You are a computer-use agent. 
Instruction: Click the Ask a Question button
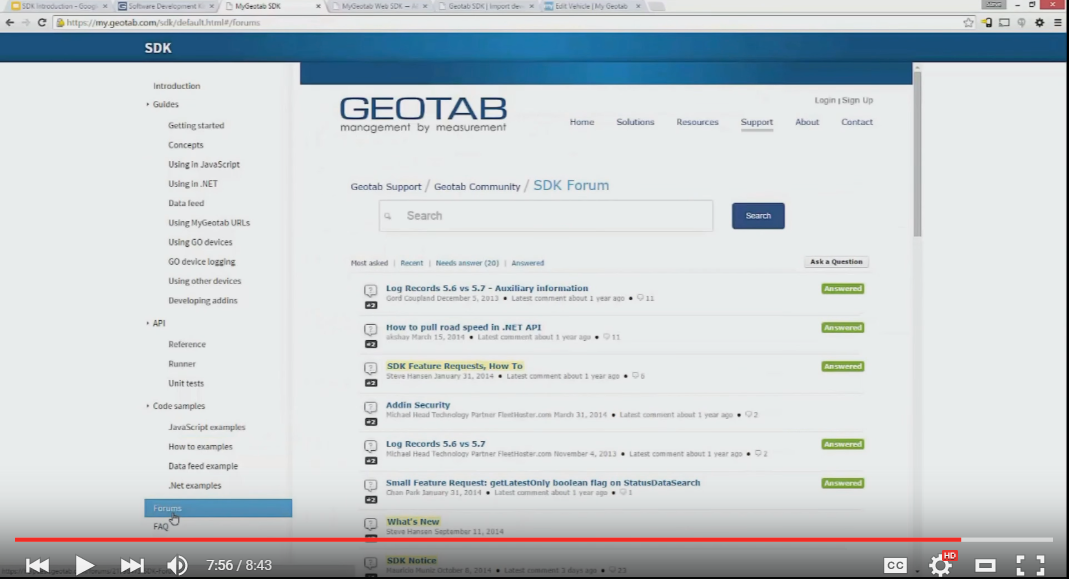tap(836, 262)
